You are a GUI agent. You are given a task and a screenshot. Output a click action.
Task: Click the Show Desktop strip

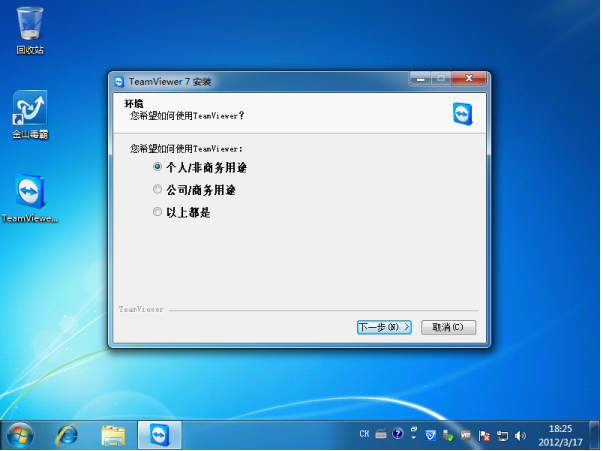[594, 435]
